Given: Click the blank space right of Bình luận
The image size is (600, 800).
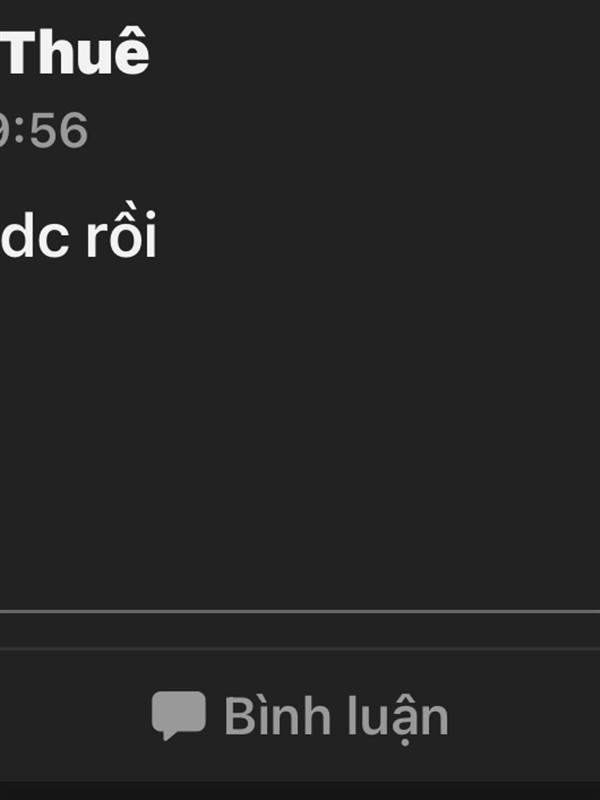Looking at the screenshot, I should pos(526,716).
